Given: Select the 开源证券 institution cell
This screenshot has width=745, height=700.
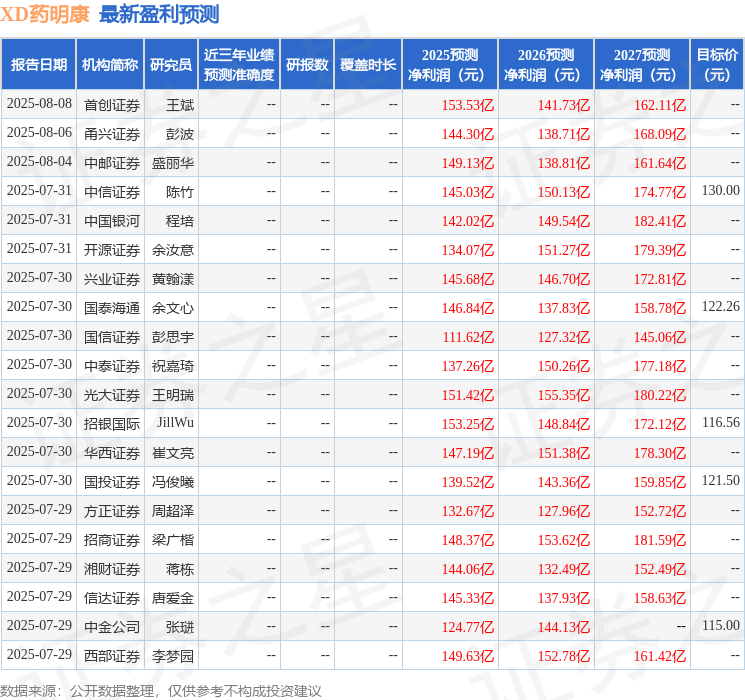Looking at the screenshot, I should tap(112, 250).
